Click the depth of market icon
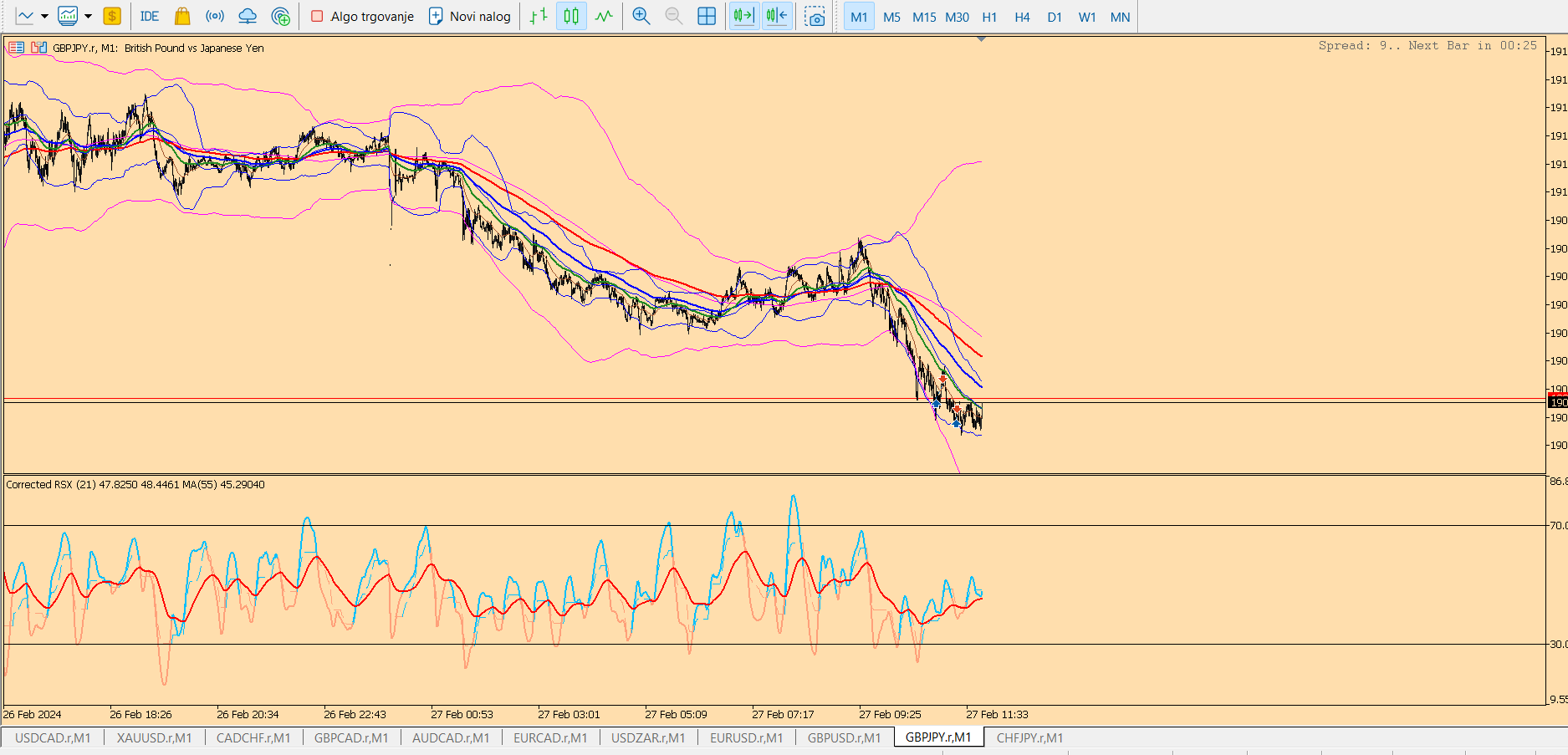This screenshot has width=1568, height=755. point(38,48)
